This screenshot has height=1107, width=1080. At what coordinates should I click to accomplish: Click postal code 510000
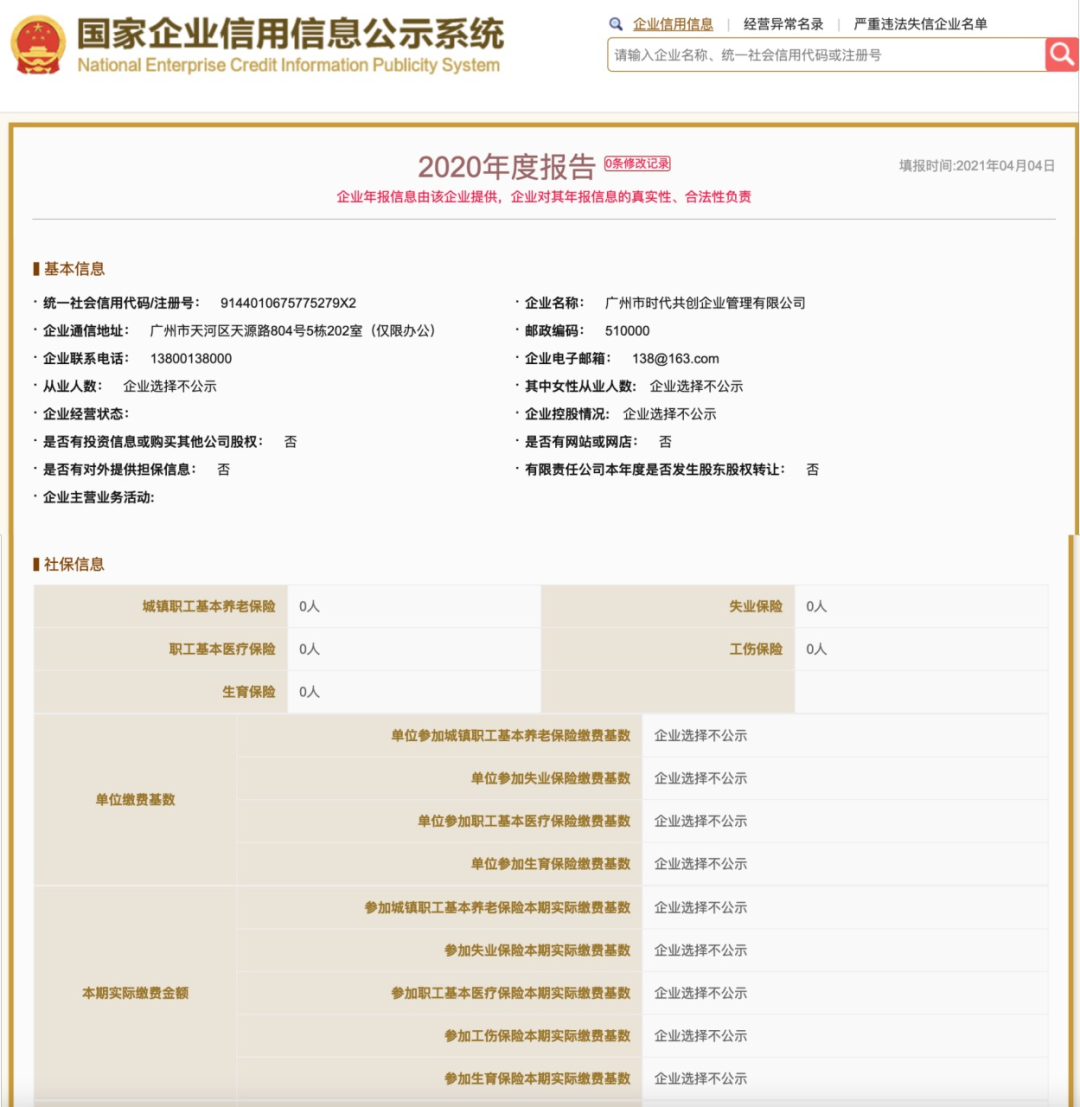point(627,331)
